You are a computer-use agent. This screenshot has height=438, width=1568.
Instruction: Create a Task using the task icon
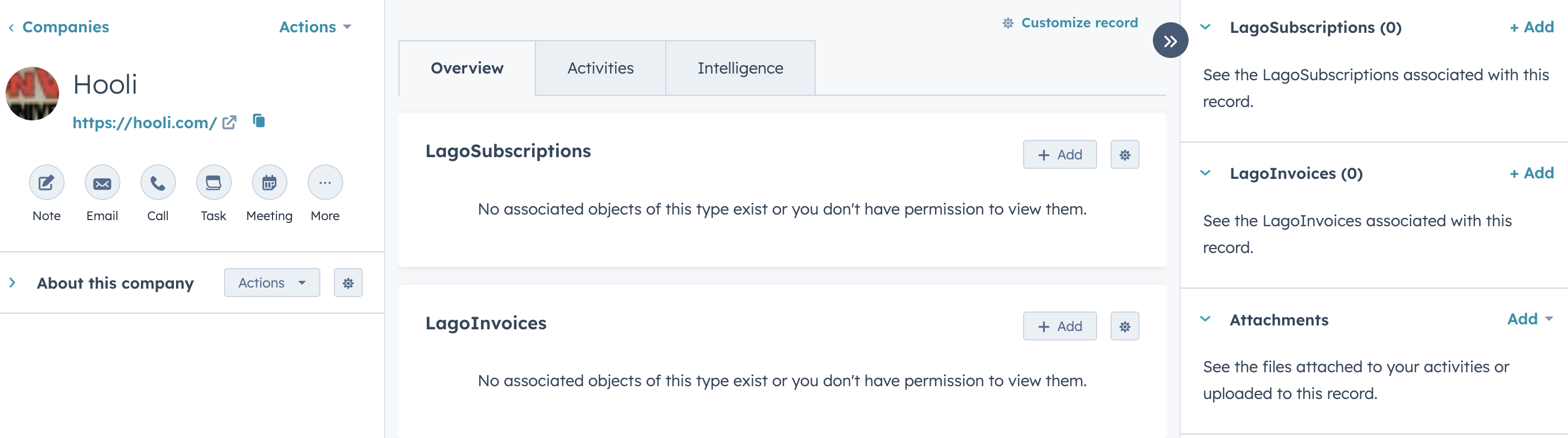[x=213, y=183]
